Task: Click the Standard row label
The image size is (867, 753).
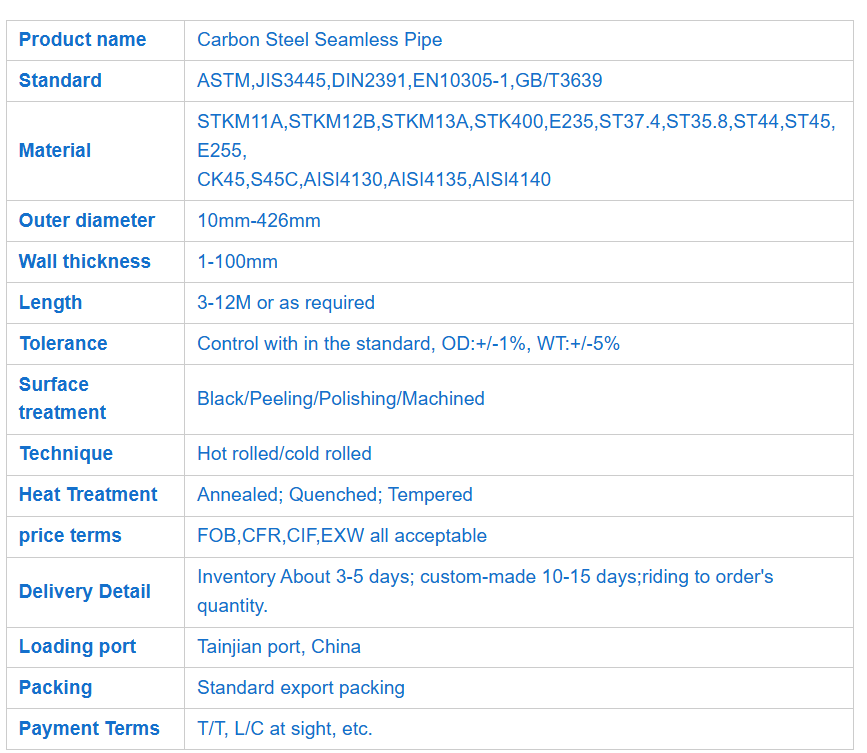Action: point(60,81)
